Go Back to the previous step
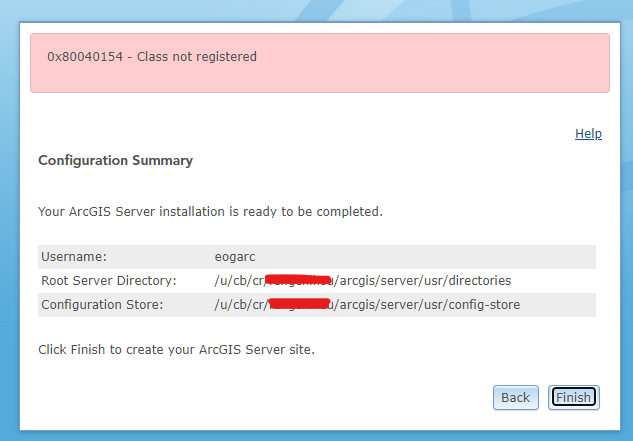 pyautogui.click(x=516, y=397)
